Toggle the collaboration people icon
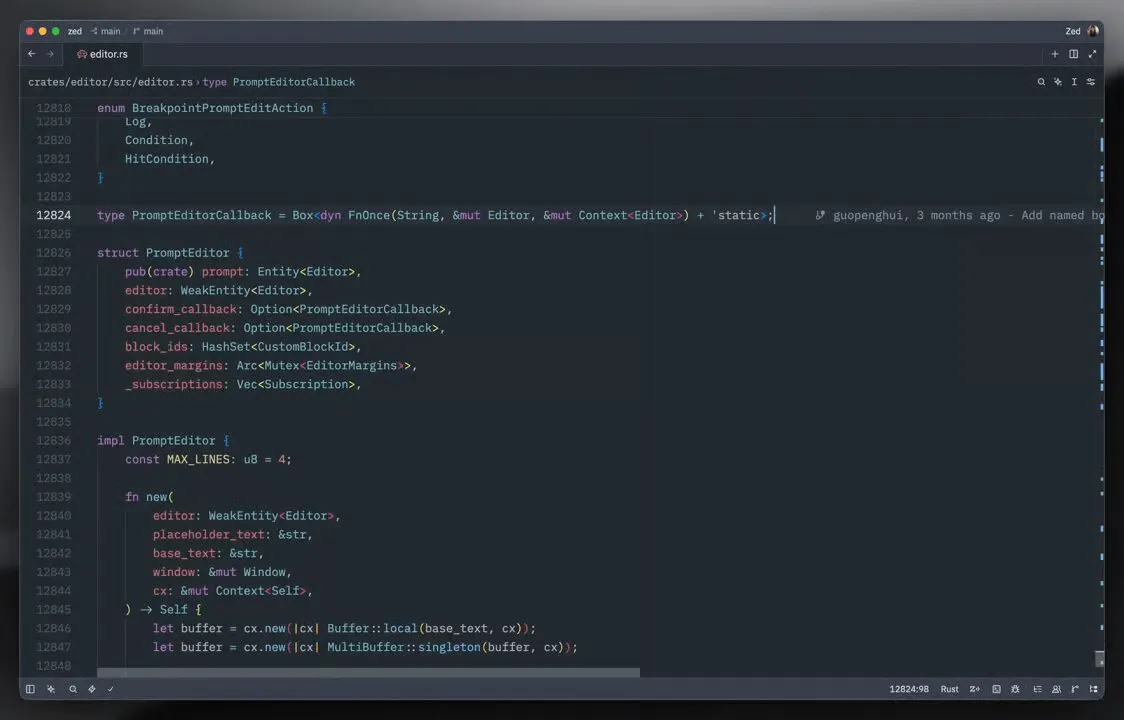 click(1056, 689)
